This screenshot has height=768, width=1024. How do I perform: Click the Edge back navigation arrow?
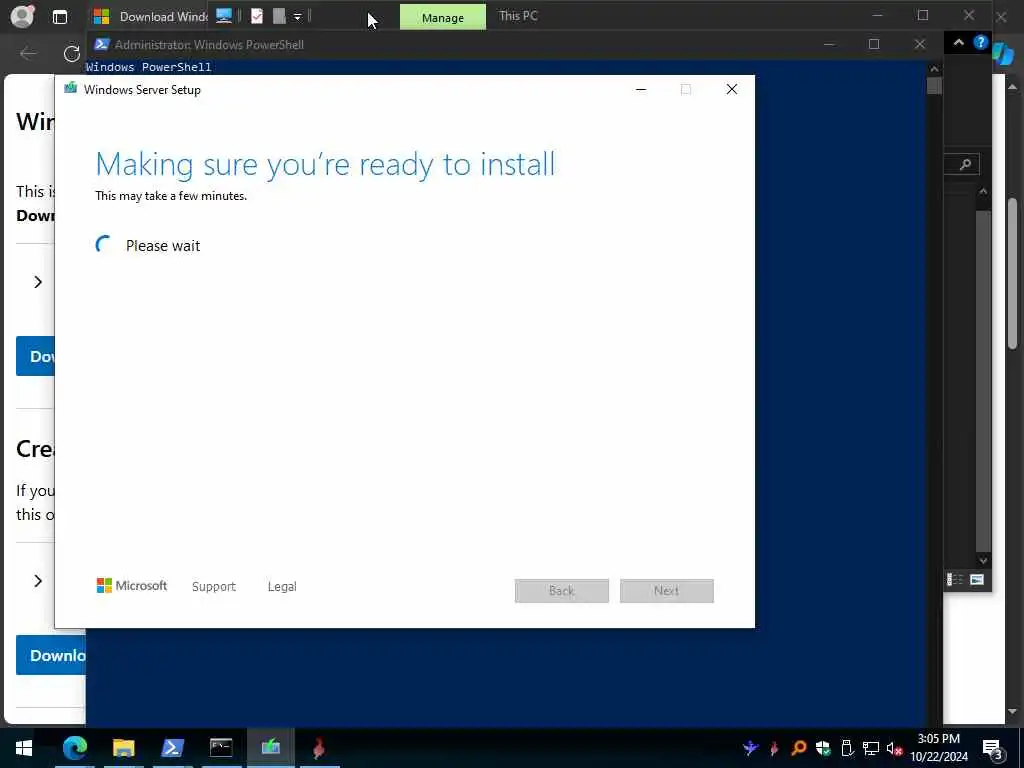coord(28,53)
